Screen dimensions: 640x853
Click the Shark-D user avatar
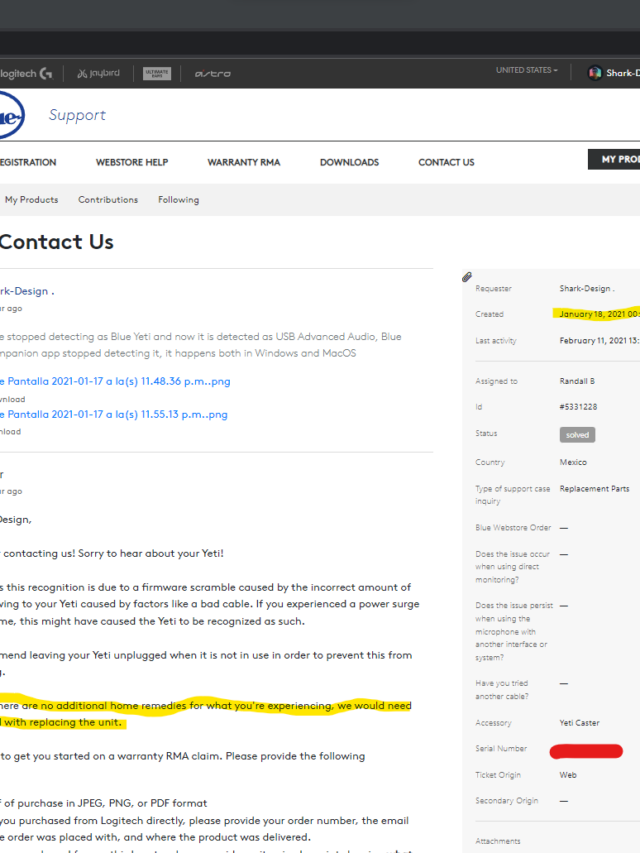point(595,72)
